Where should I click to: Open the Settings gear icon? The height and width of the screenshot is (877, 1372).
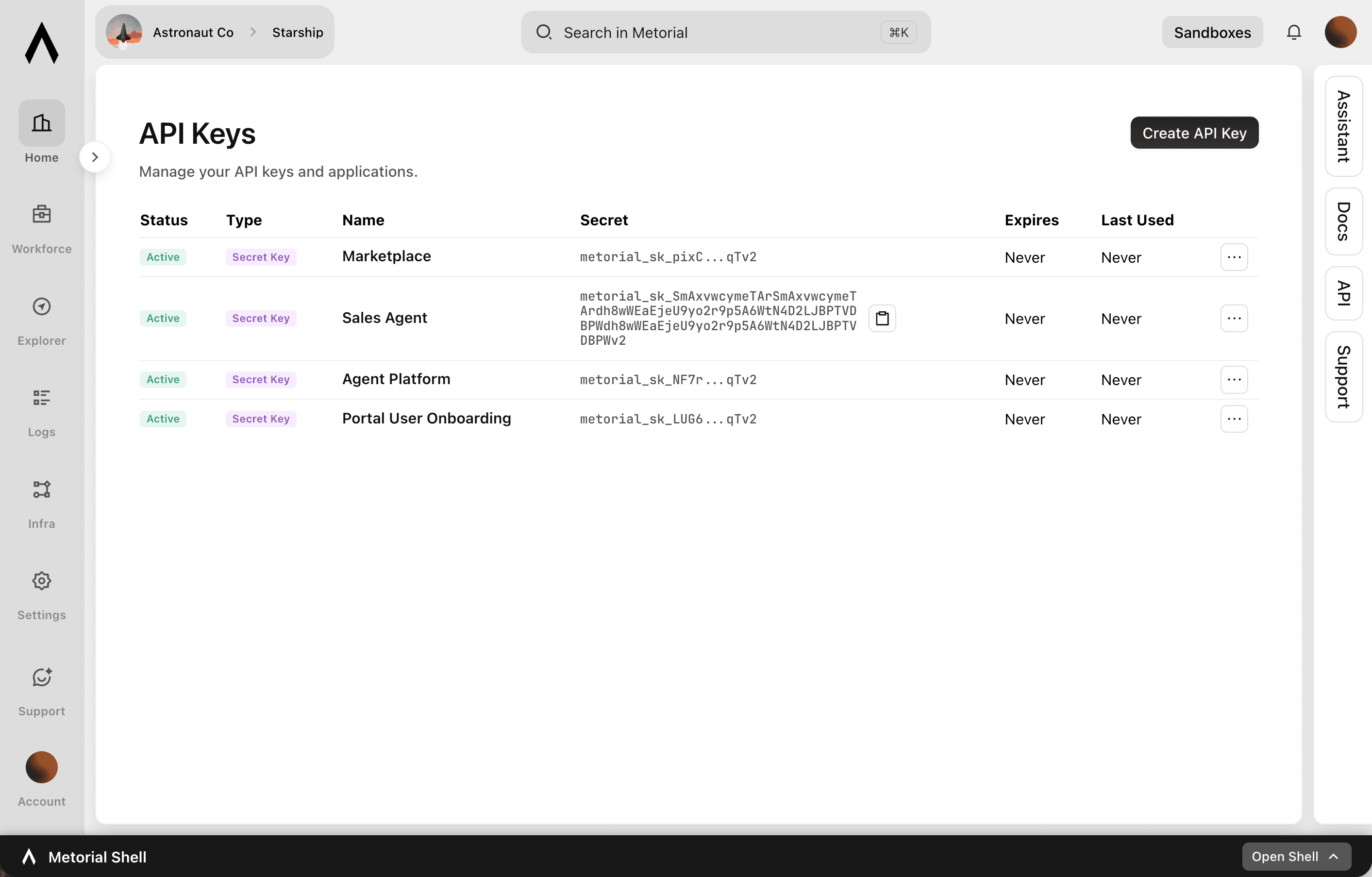[x=42, y=581]
